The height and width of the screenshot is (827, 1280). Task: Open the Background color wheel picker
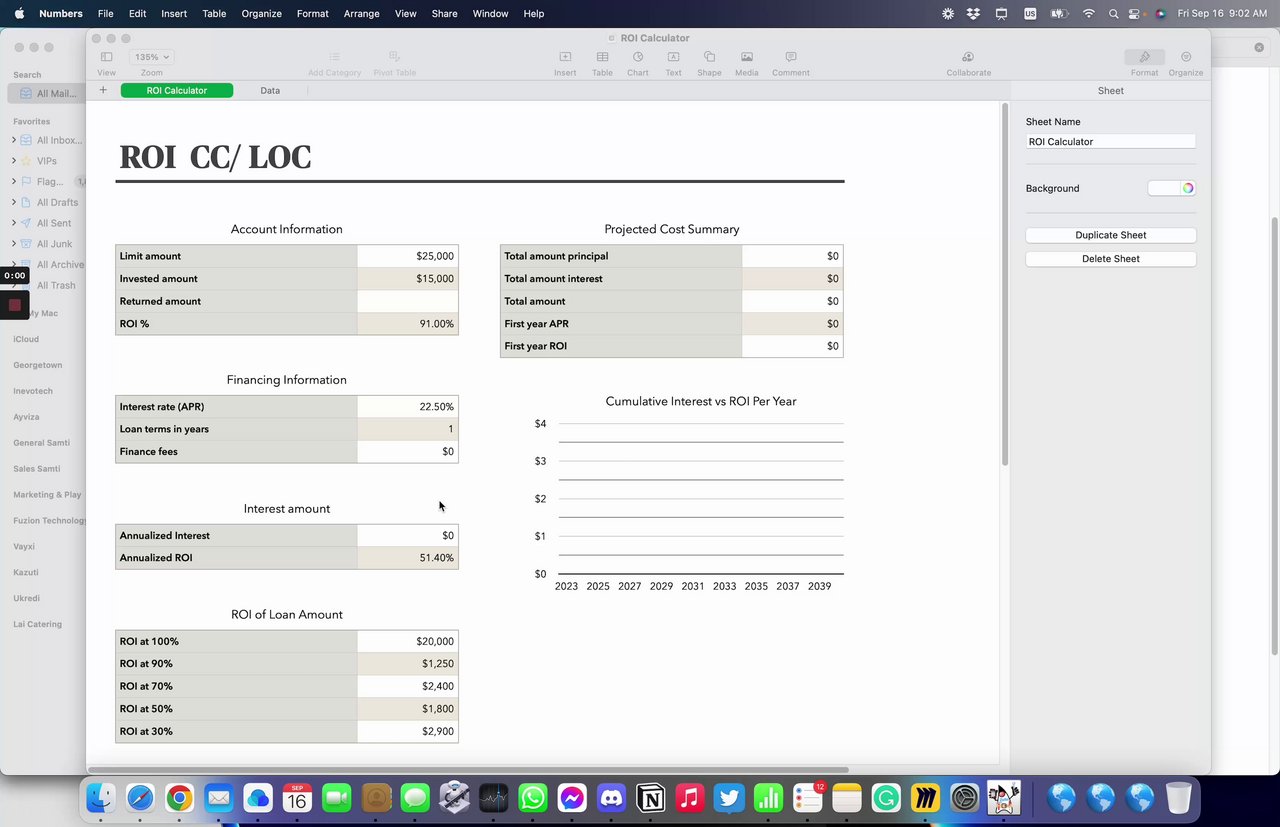tap(1188, 188)
